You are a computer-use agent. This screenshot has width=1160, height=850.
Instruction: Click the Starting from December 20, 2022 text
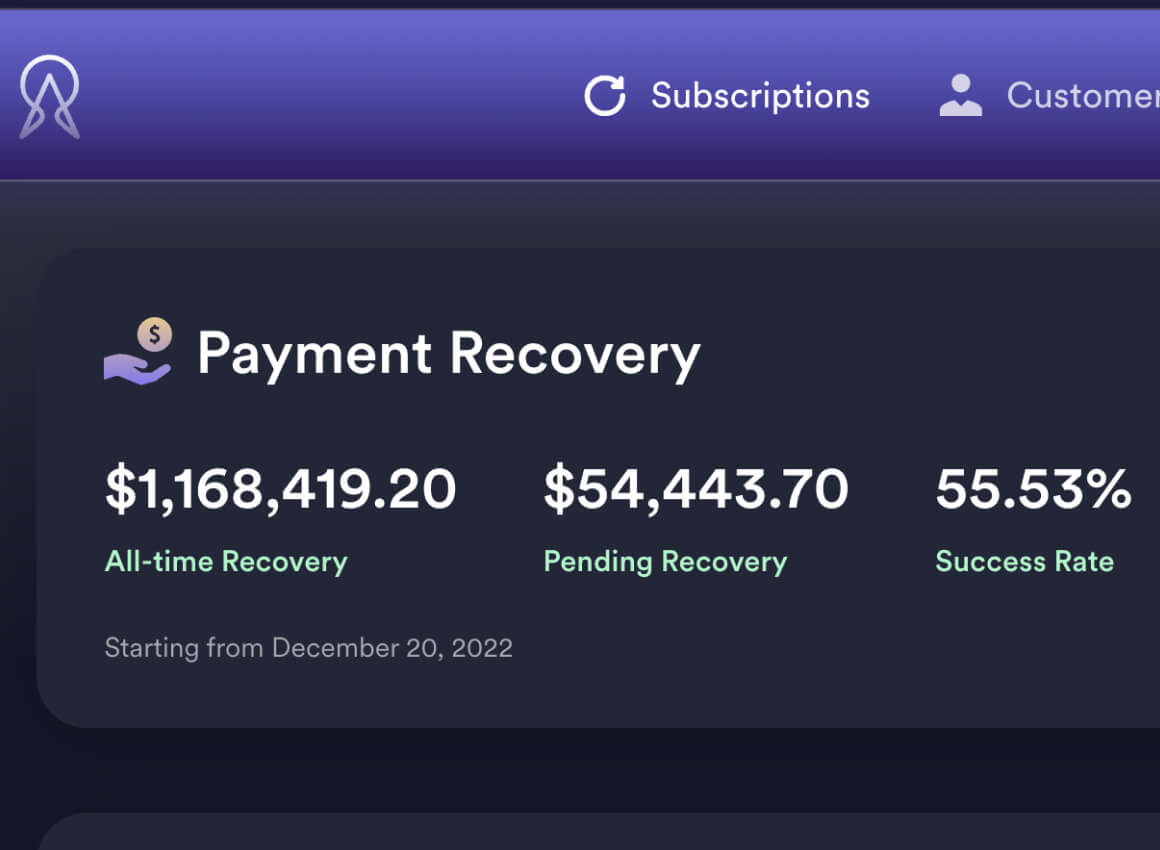click(x=308, y=648)
